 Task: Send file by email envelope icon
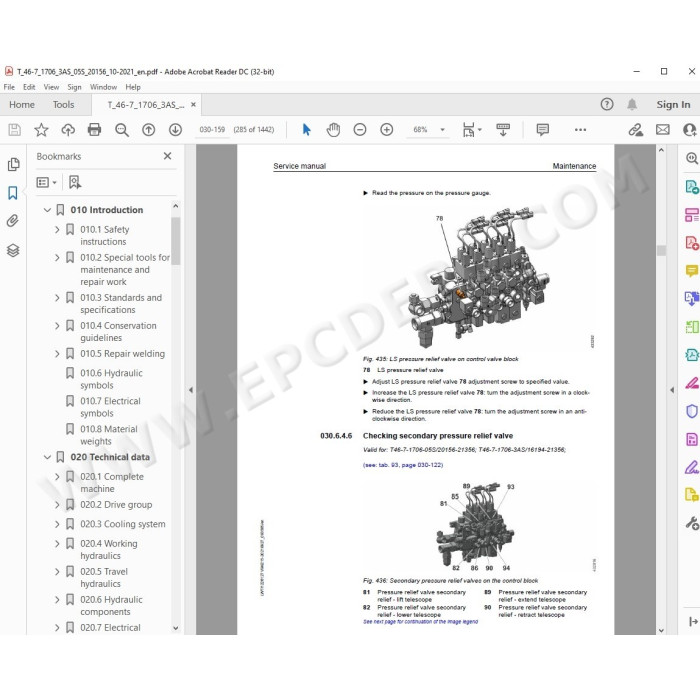tap(662, 130)
